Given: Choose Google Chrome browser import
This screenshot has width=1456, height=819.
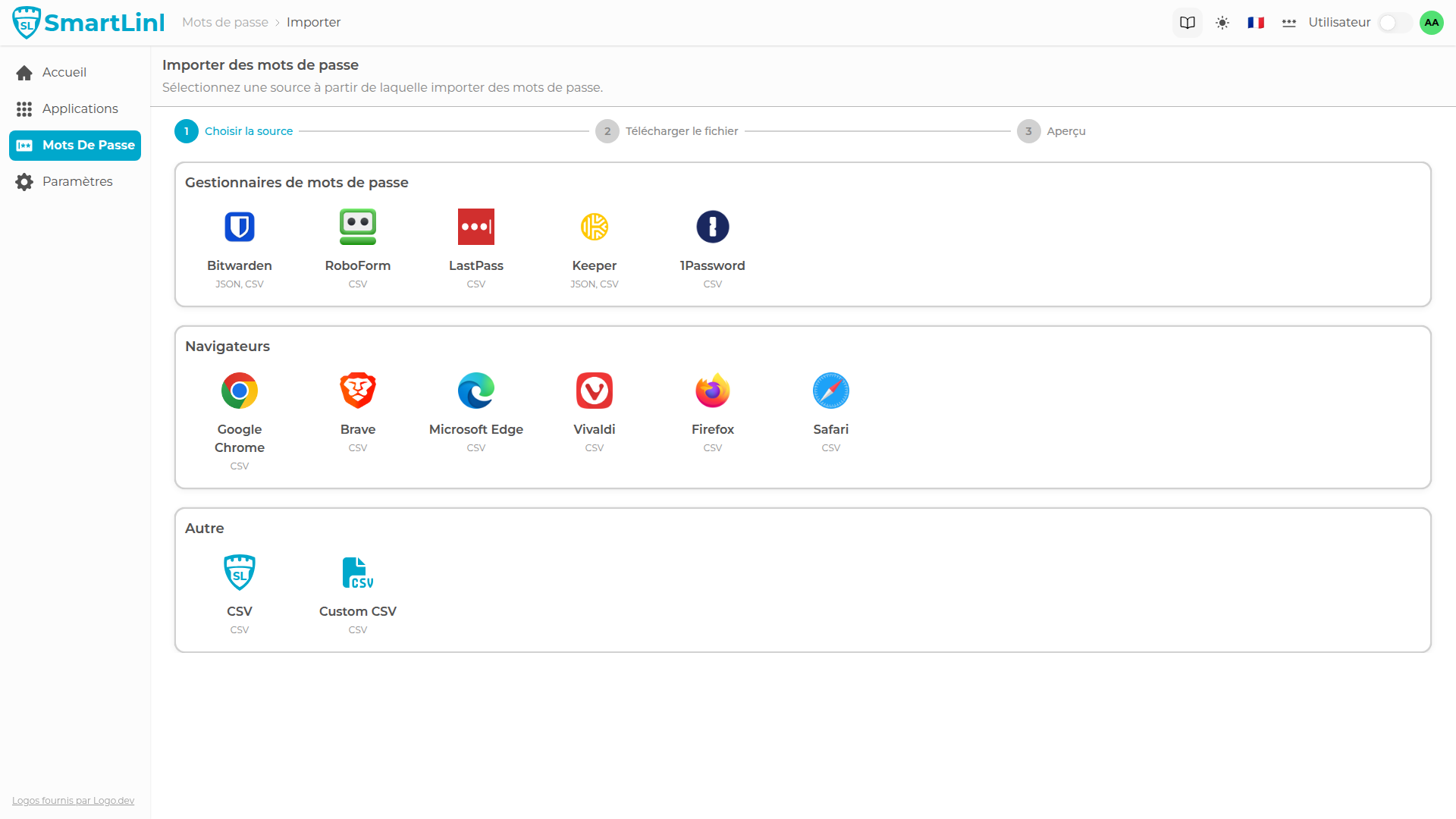Looking at the screenshot, I should point(240,391).
